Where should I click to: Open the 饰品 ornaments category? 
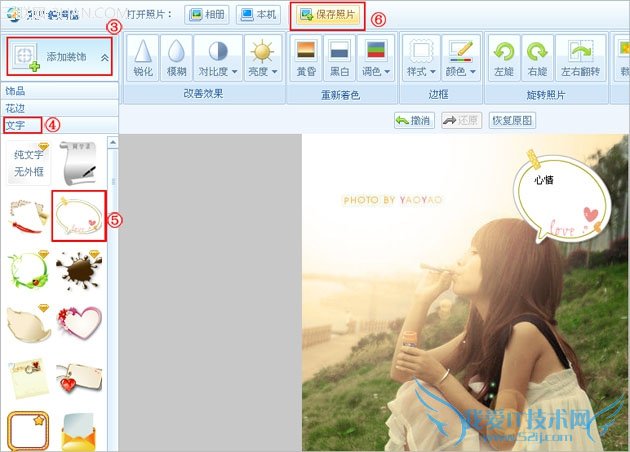point(59,91)
